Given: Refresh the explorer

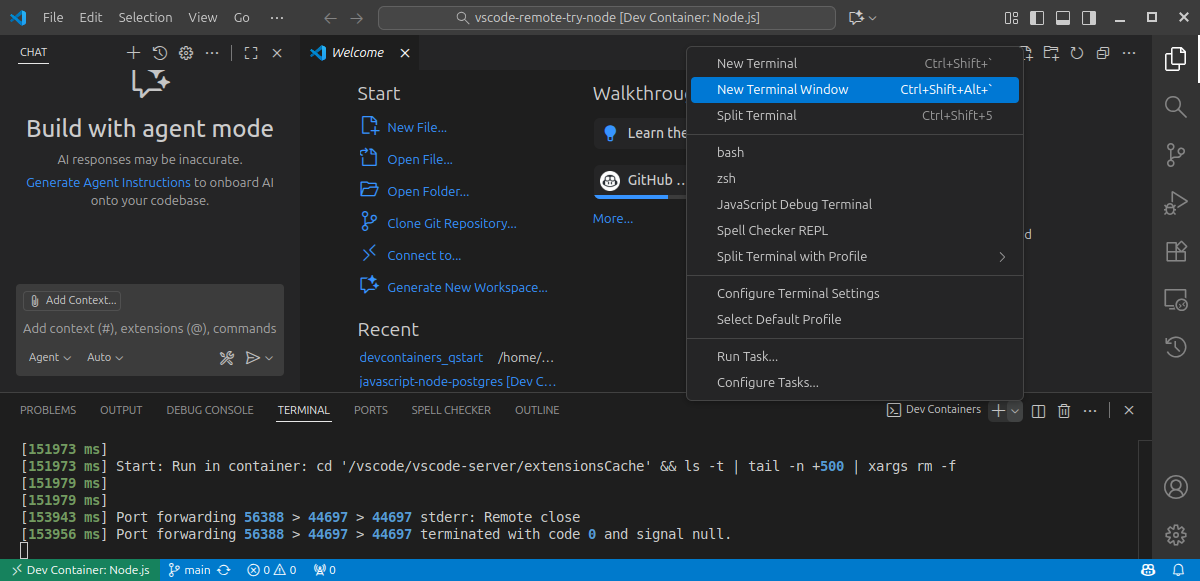Looking at the screenshot, I should click(x=1076, y=53).
